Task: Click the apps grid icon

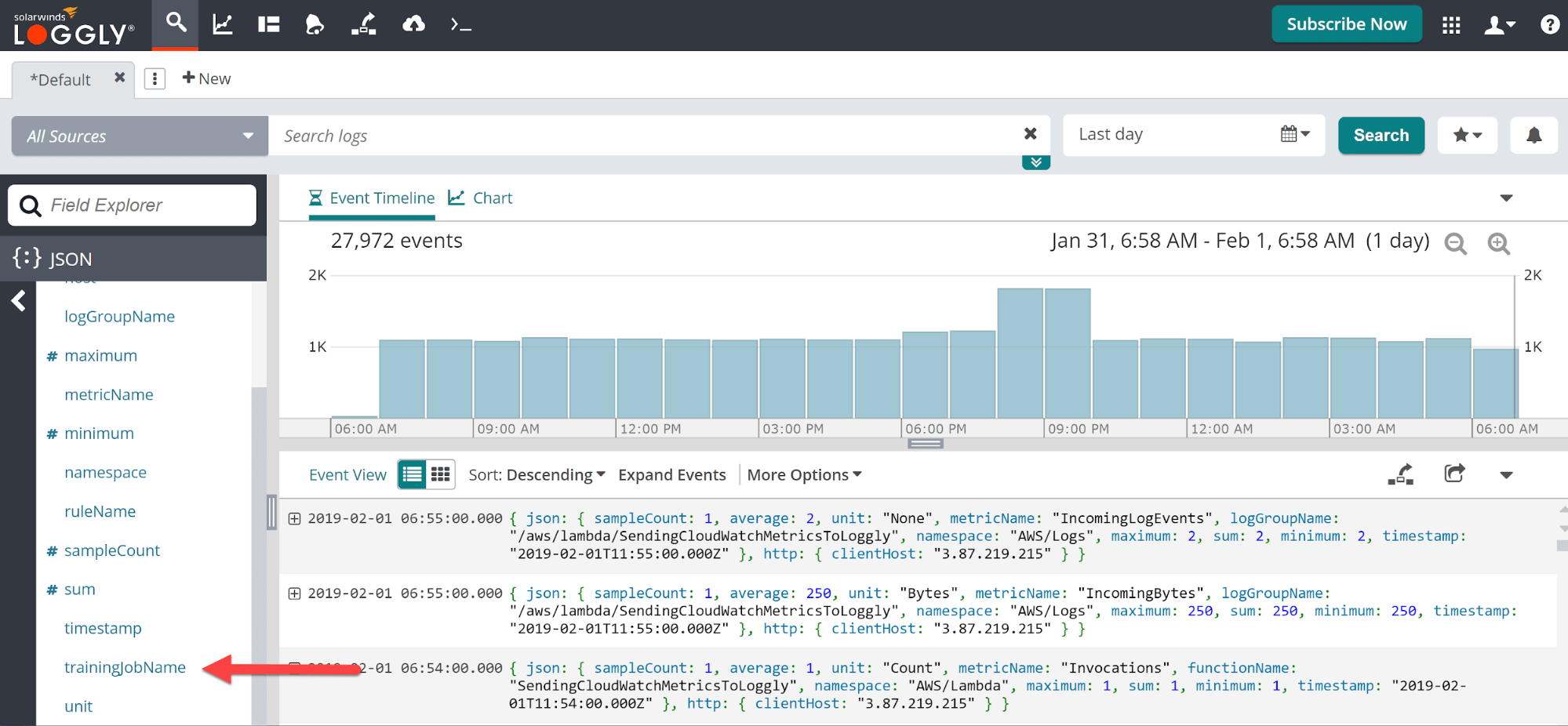Action: [1451, 25]
